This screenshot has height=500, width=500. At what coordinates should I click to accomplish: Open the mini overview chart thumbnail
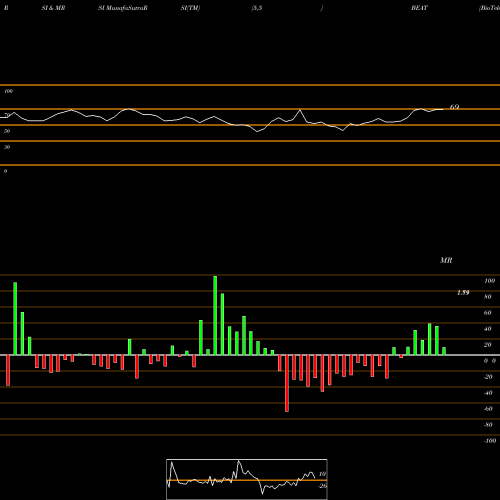[x=247, y=479]
